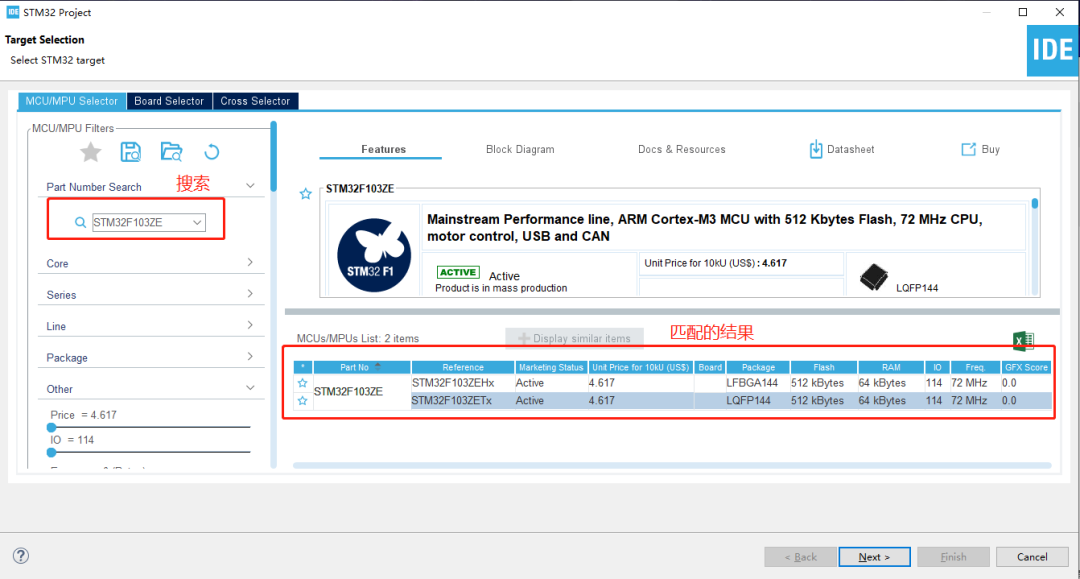Screen dimensions: 1080x579
Task: Click the save search filters icon
Action: pyautogui.click(x=131, y=151)
